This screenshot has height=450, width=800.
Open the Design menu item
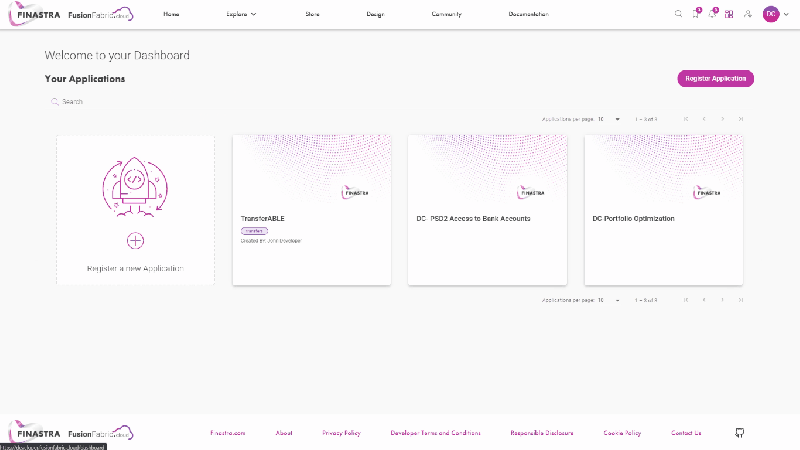click(375, 14)
